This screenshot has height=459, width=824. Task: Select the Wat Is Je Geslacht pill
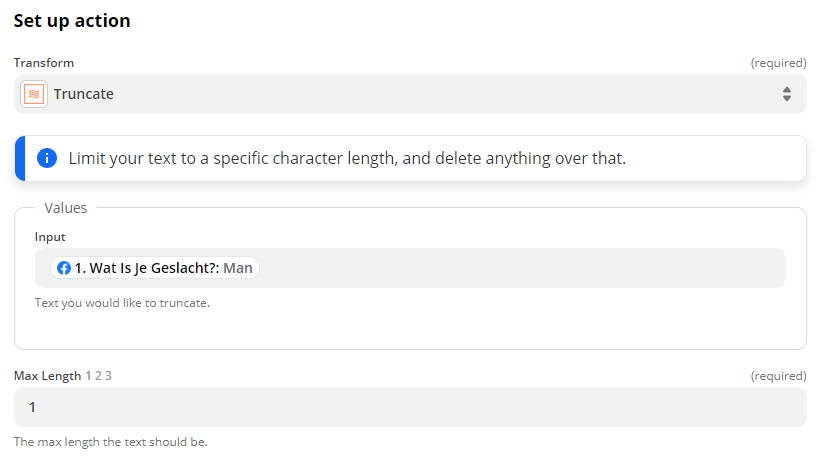[x=145, y=268]
